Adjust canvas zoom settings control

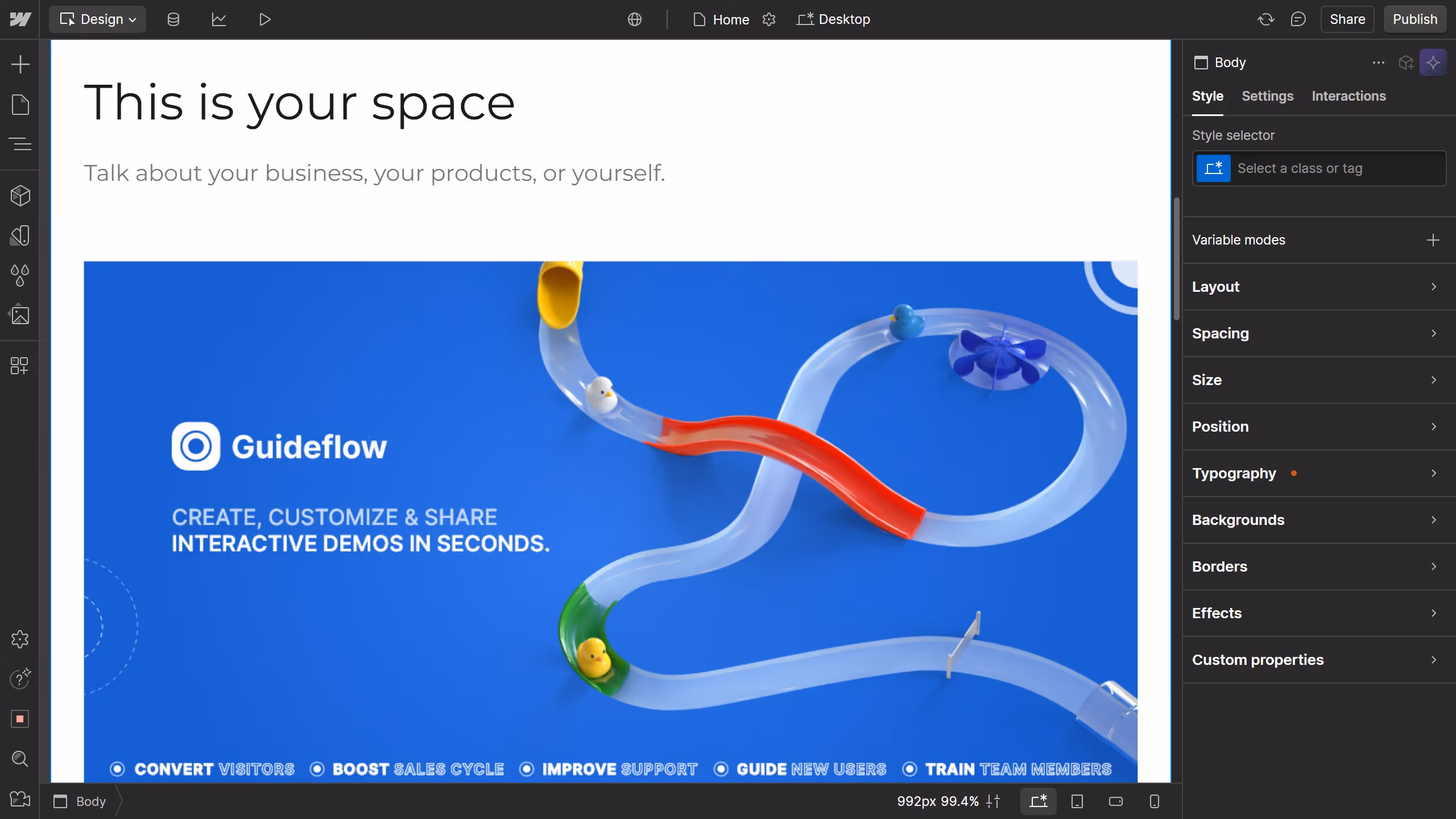coord(994,801)
